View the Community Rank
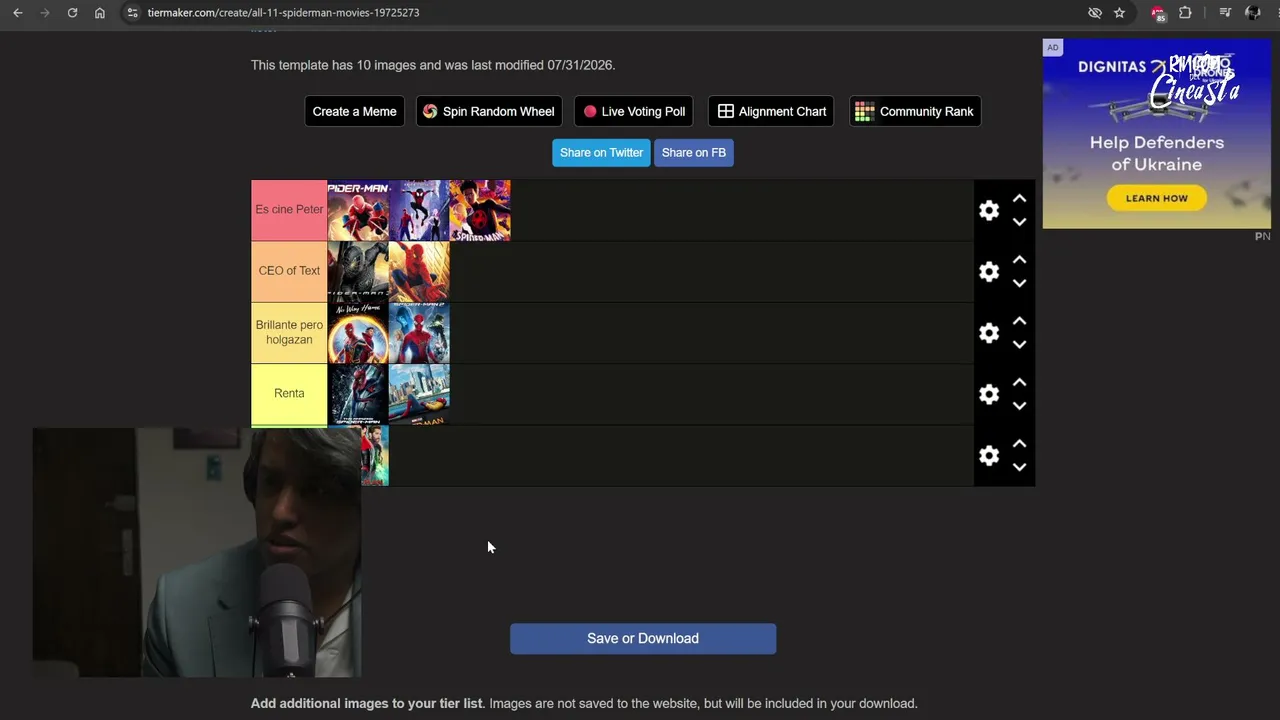This screenshot has height=720, width=1280. pyautogui.click(x=915, y=111)
